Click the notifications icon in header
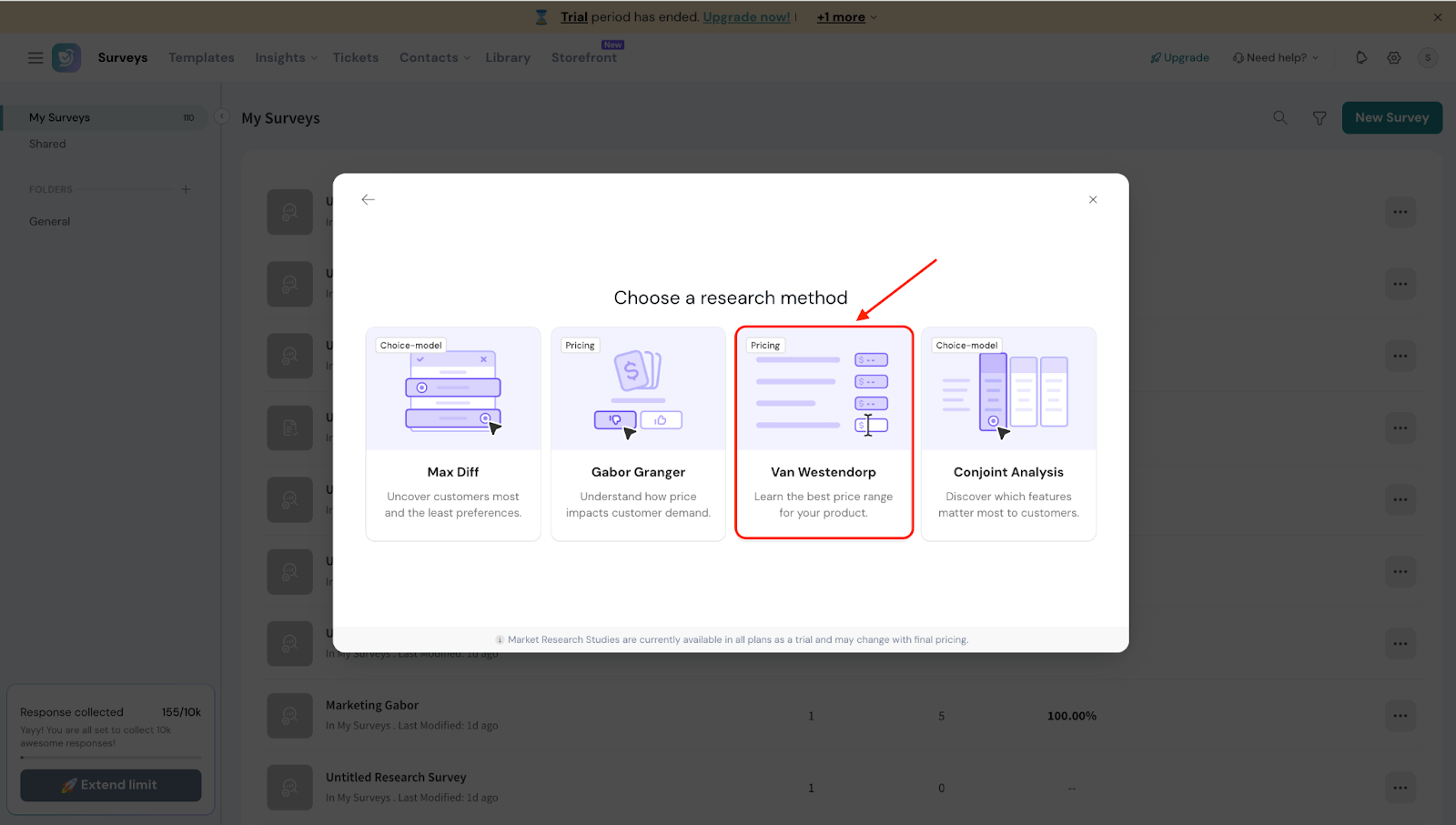This screenshot has width=1456, height=825. [1360, 57]
